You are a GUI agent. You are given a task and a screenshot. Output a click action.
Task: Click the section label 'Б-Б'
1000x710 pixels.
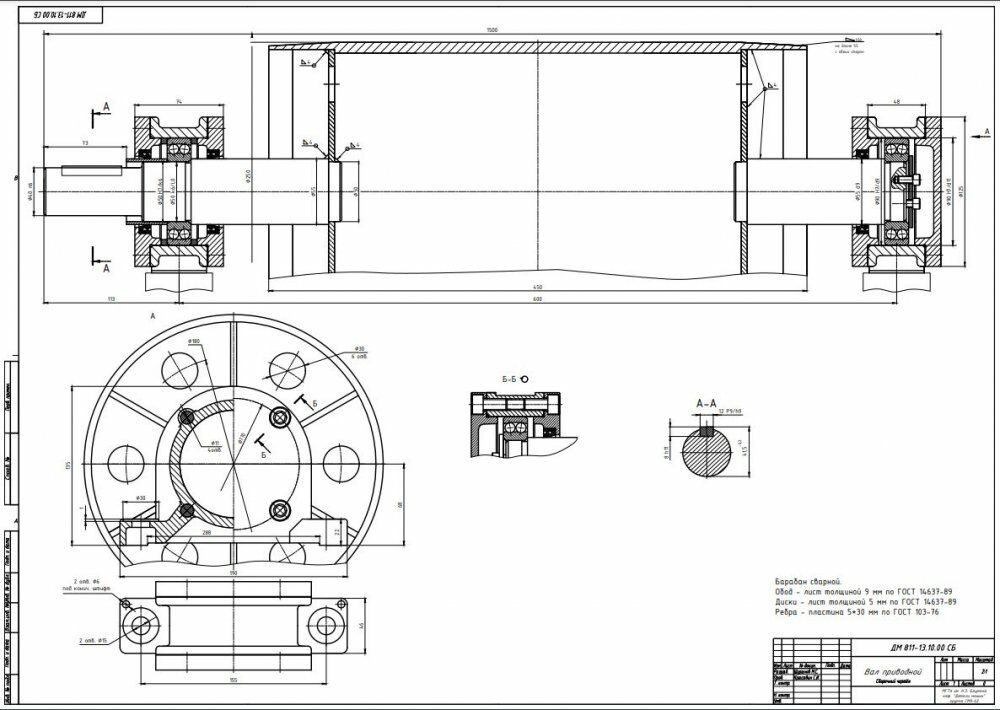pyautogui.click(x=509, y=380)
